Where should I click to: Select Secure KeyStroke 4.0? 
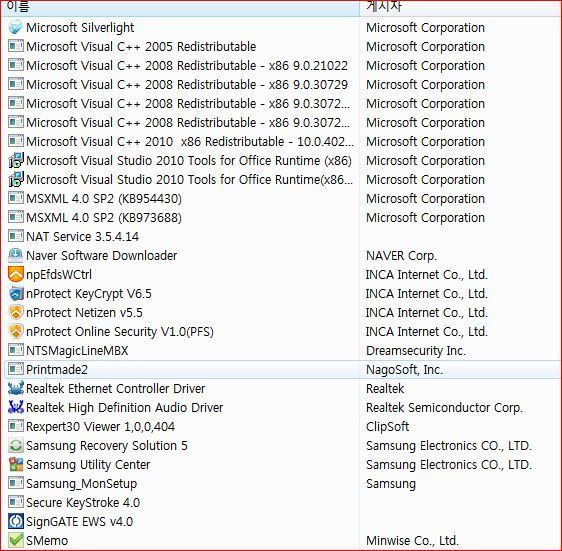point(83,503)
